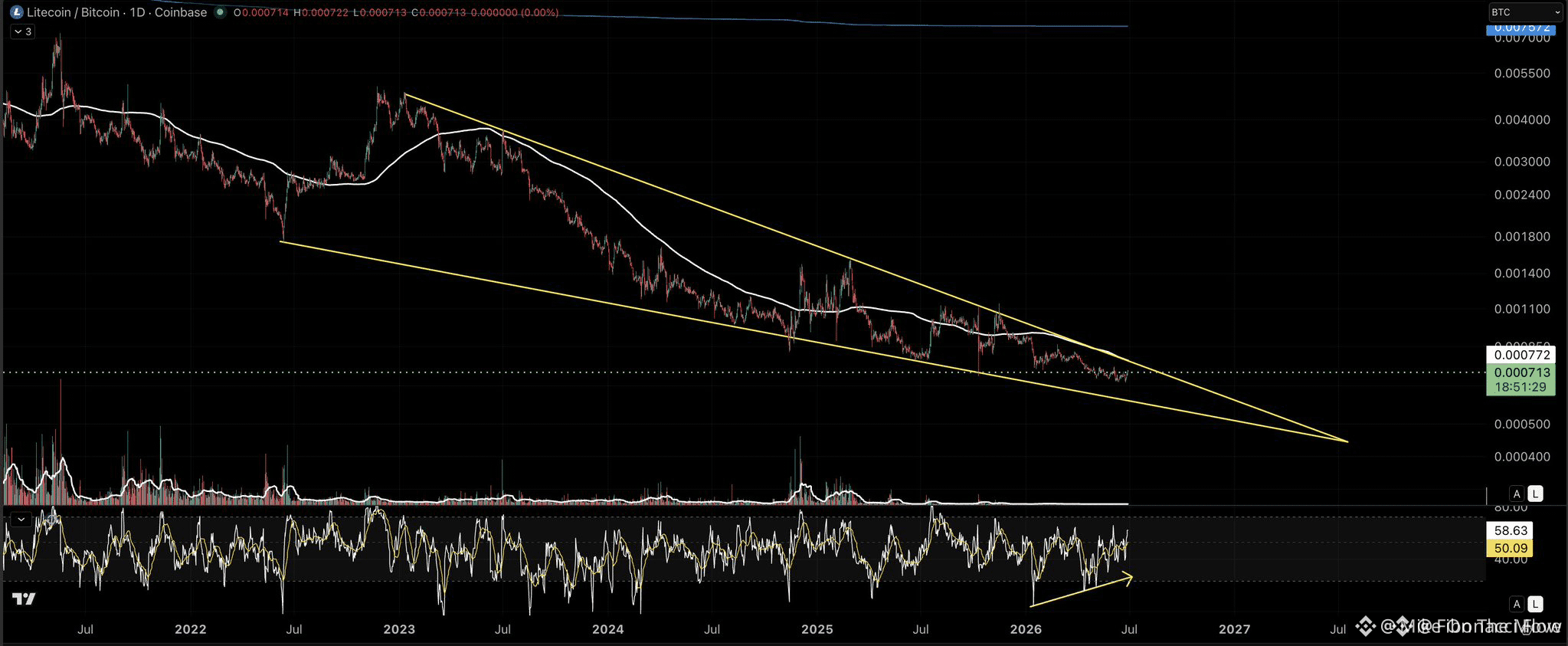The image size is (1568, 646).
Task: Click the 2024 label on the time axis
Action: (608, 629)
